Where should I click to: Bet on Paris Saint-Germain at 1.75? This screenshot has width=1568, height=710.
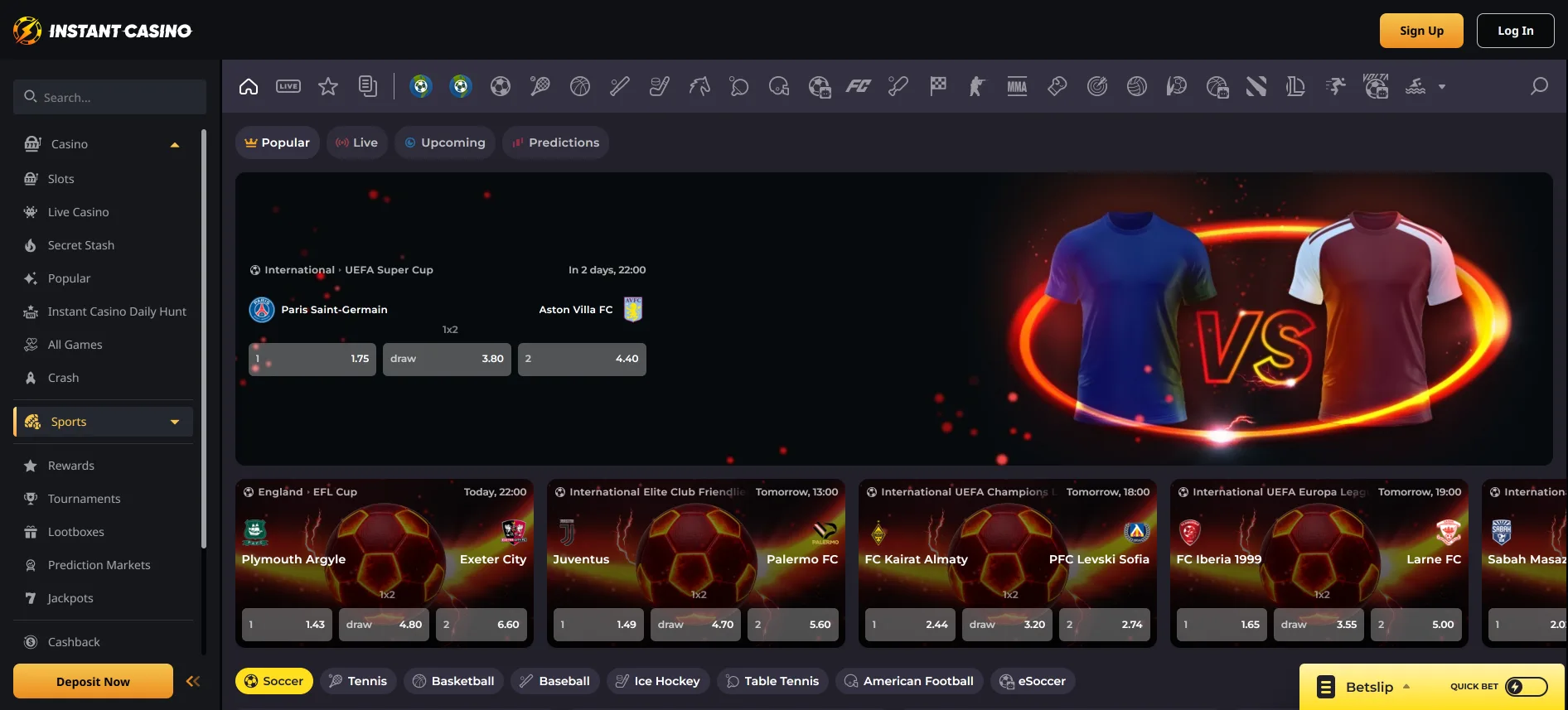312,359
